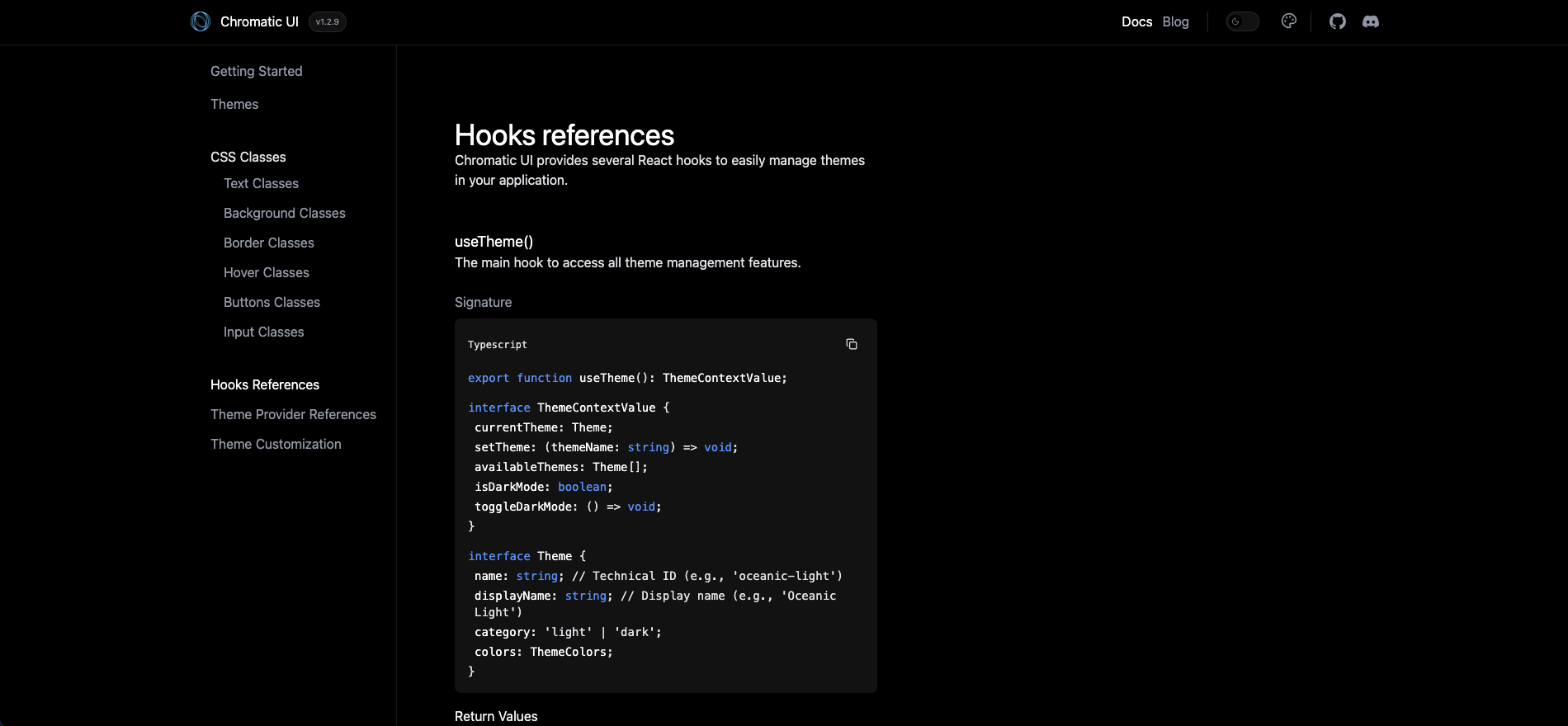Open the GitHub repository icon
This screenshot has height=726, width=1568.
pyautogui.click(x=1337, y=21)
